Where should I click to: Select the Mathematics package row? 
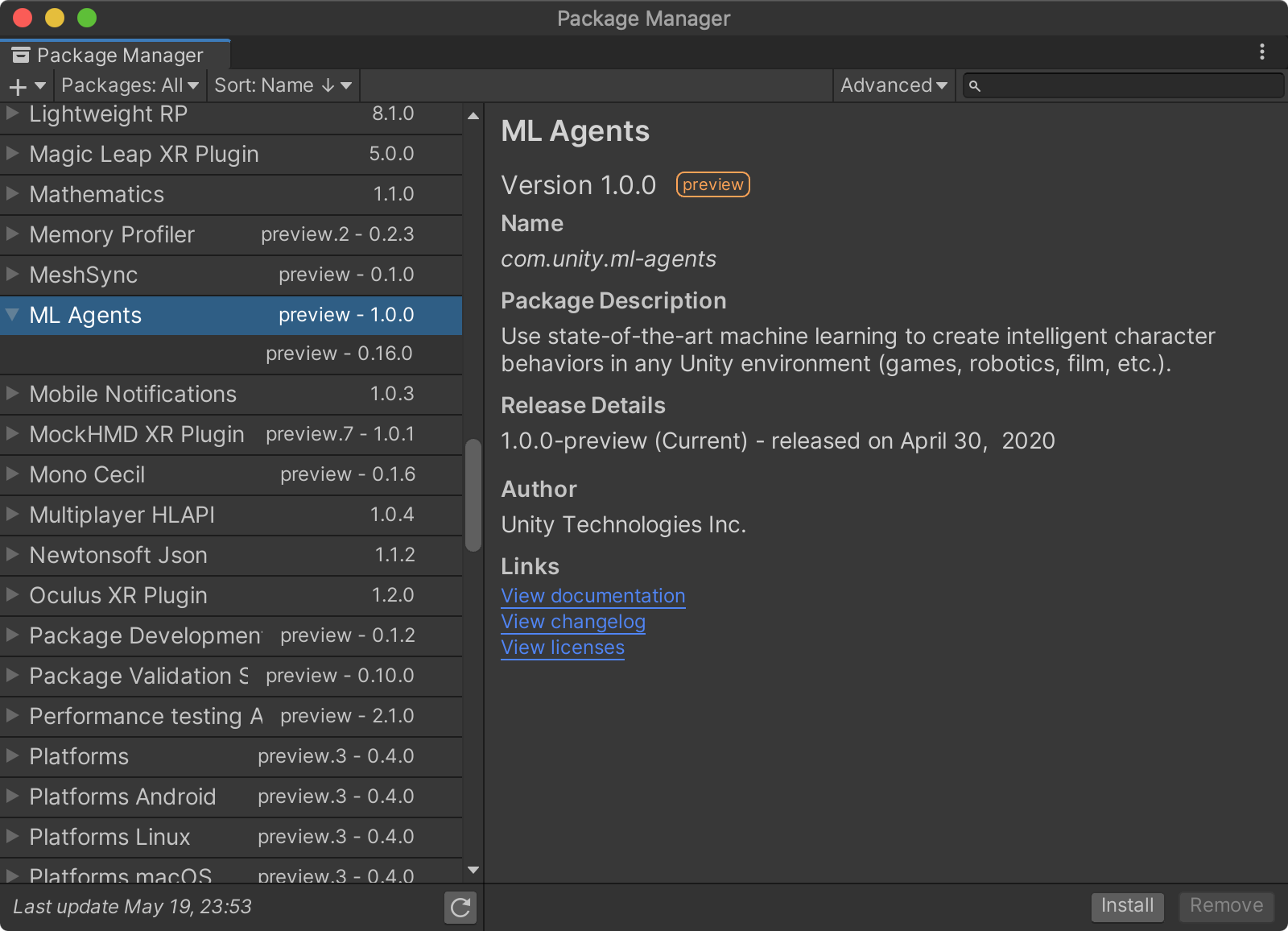click(x=231, y=194)
